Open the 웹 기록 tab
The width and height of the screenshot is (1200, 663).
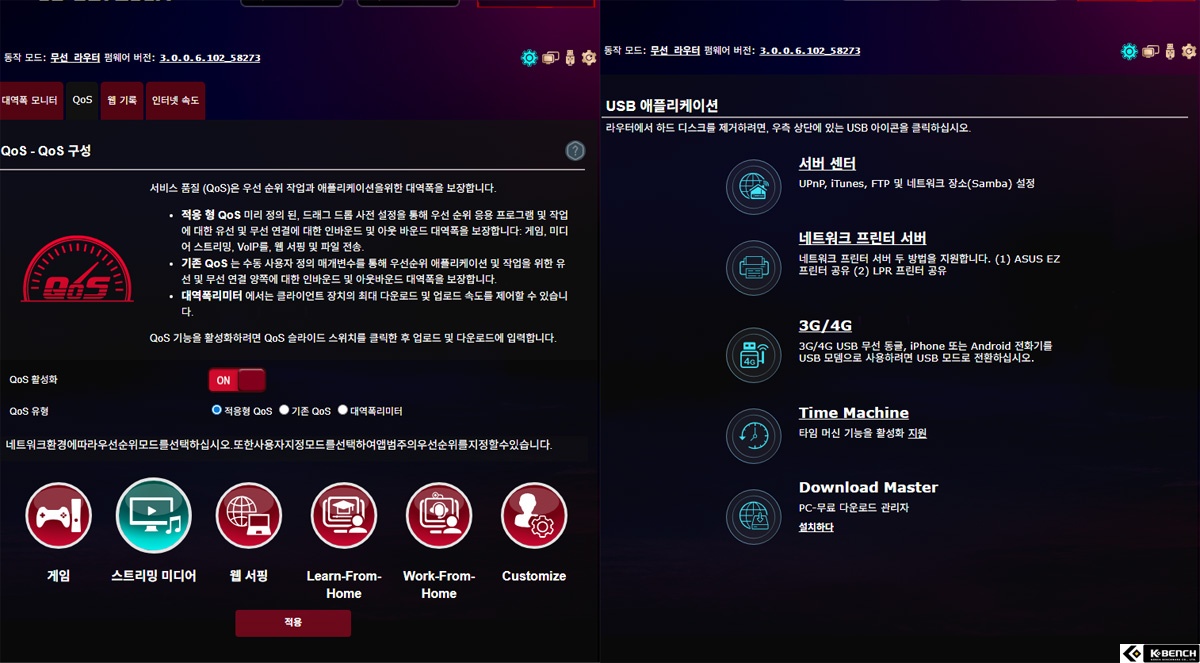click(x=122, y=101)
